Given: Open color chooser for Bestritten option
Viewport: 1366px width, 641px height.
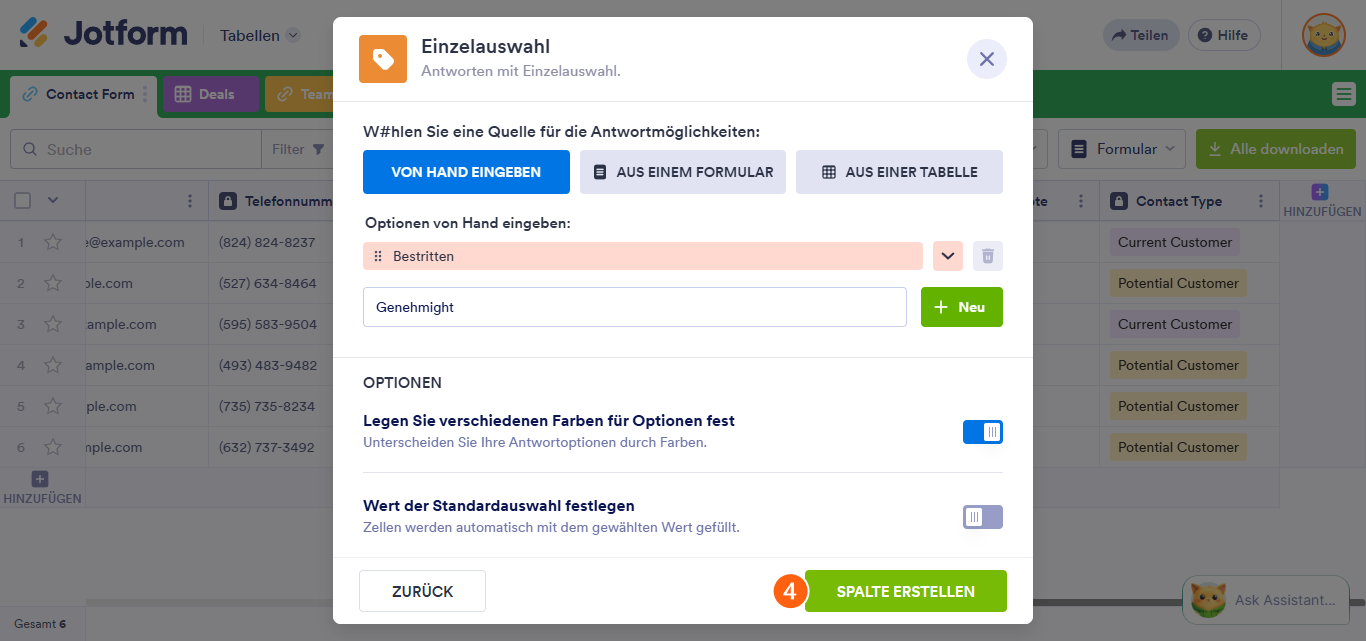Looking at the screenshot, I should (x=946, y=256).
